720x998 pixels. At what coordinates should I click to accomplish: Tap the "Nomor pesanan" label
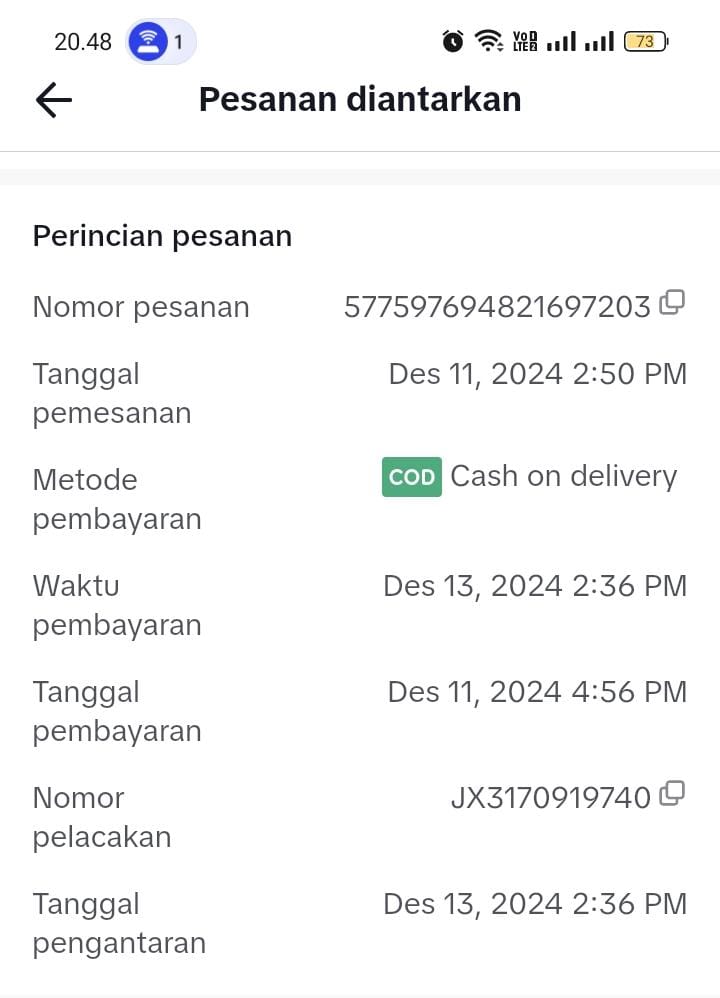141,307
